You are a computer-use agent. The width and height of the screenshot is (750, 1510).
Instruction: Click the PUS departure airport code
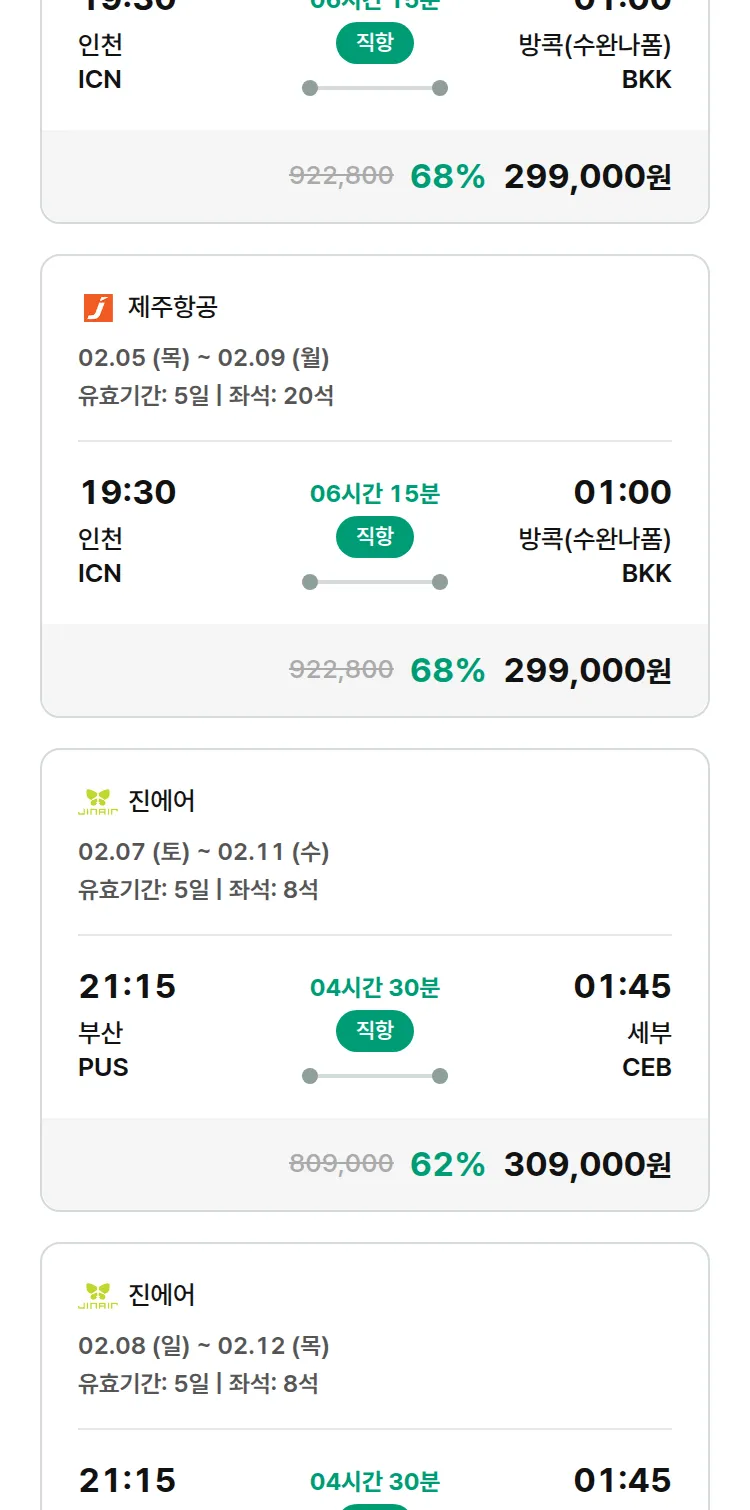click(103, 1067)
